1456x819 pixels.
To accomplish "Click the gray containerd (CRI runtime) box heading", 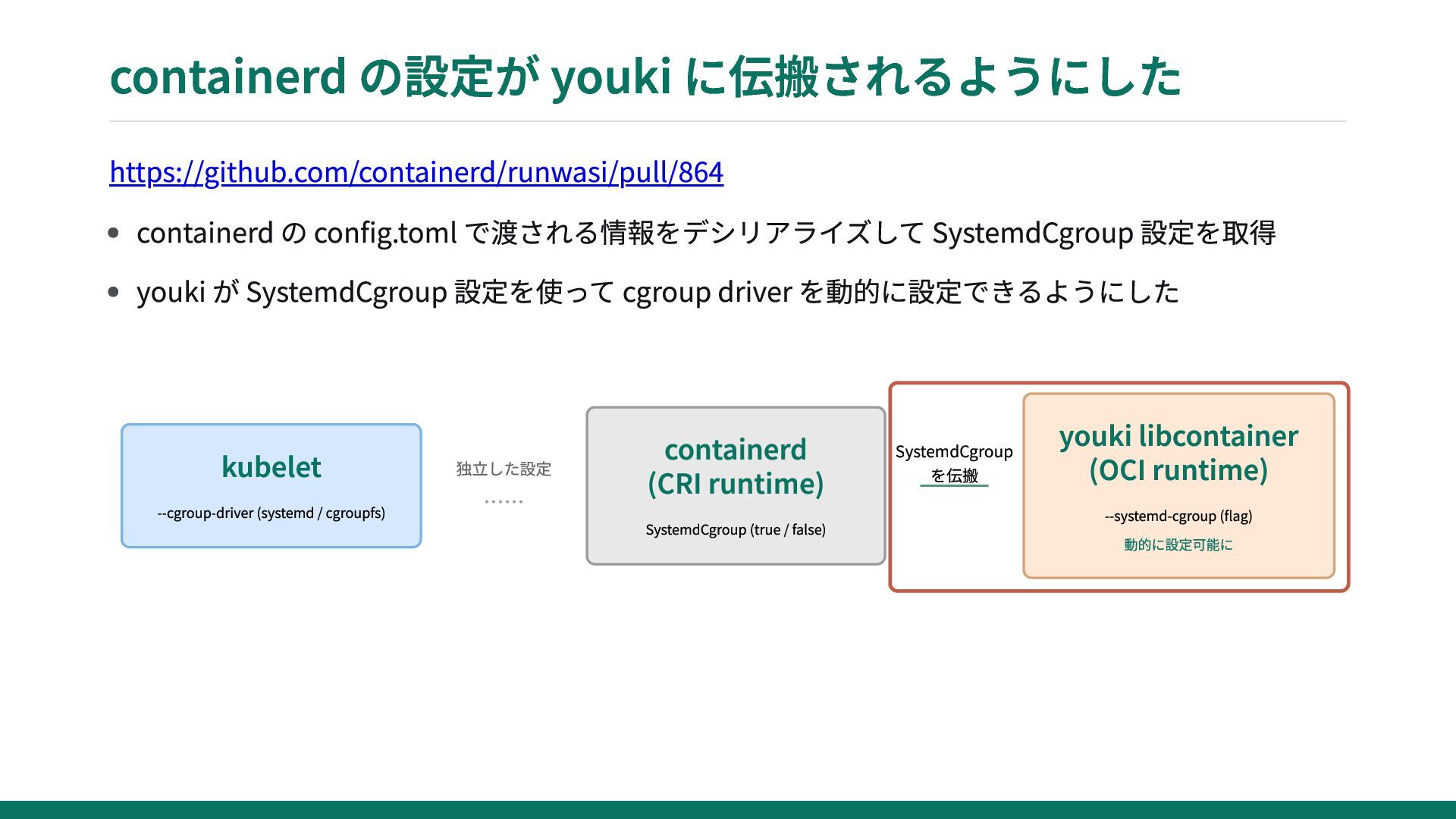I will [736, 466].
